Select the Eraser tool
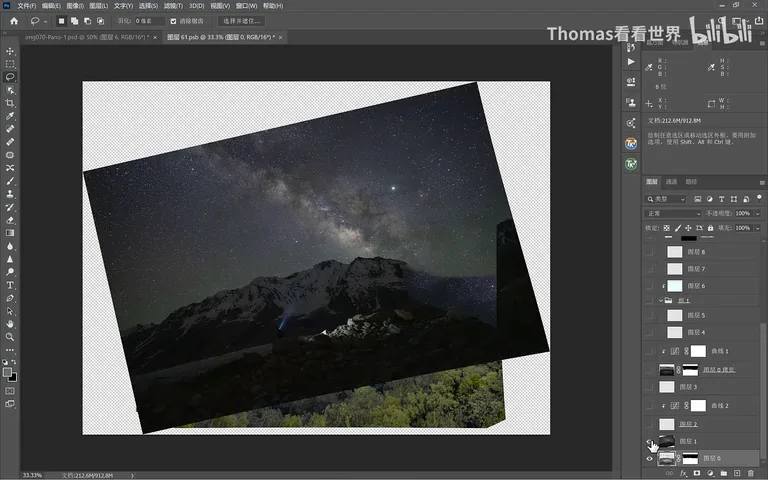The image size is (768, 480). pyautogui.click(x=10, y=220)
